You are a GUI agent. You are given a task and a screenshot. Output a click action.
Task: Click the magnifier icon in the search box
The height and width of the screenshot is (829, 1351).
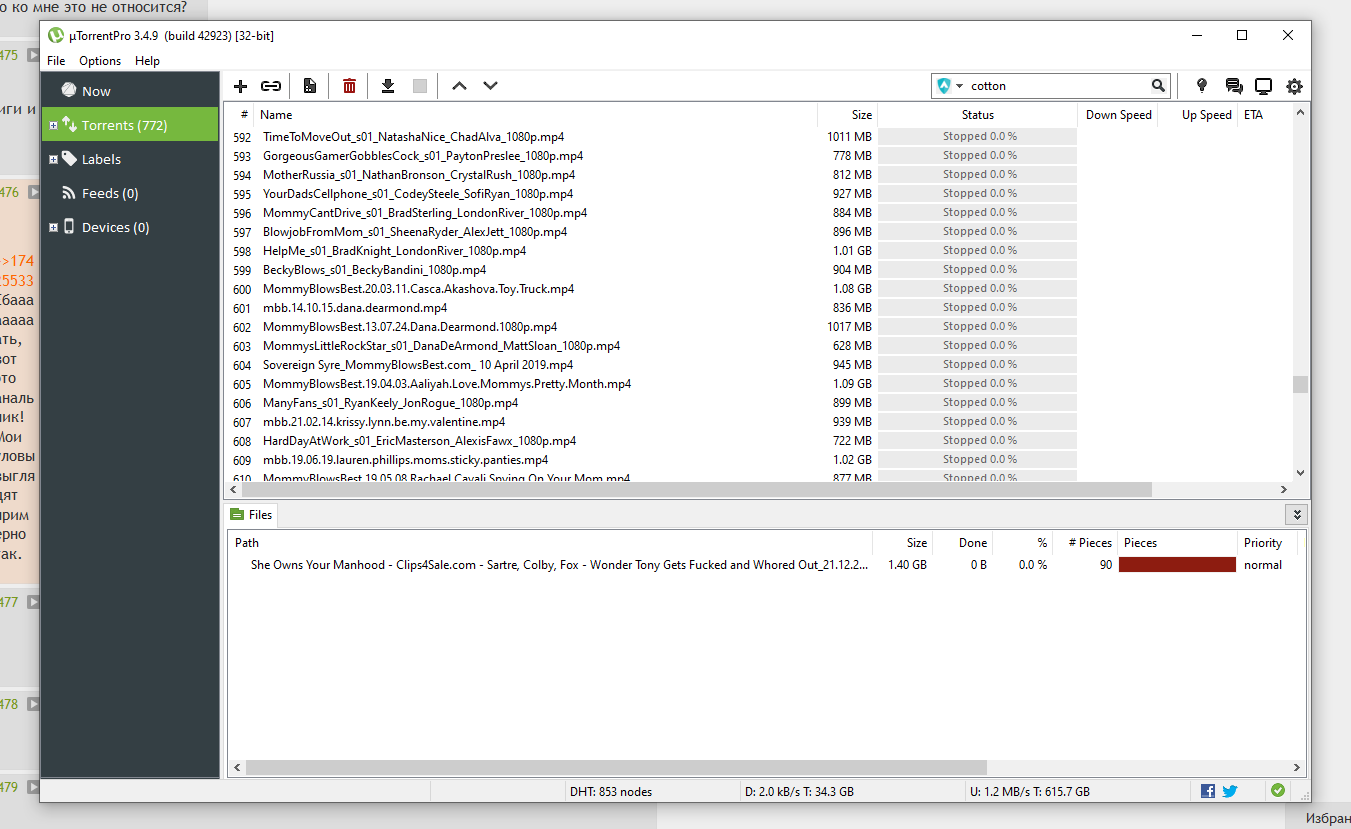tap(1158, 86)
